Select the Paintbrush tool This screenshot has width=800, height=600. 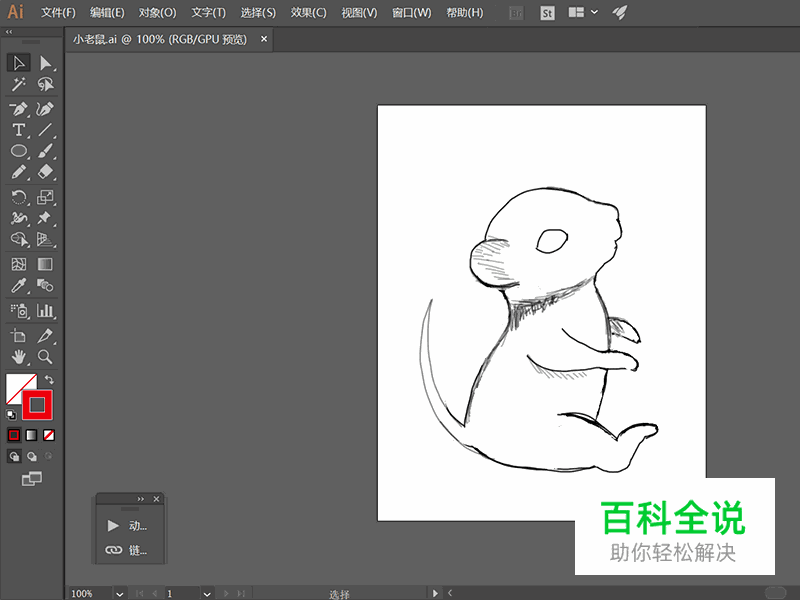click(x=41, y=151)
